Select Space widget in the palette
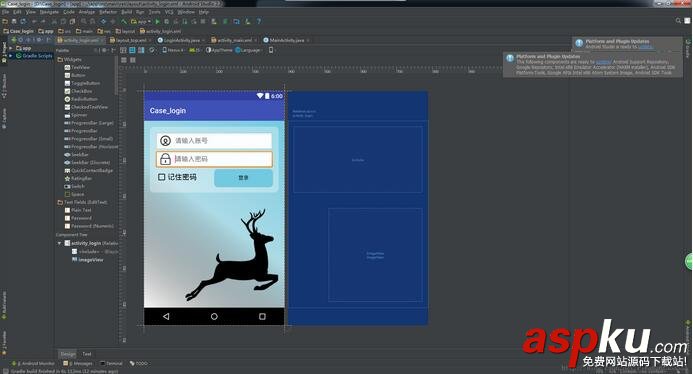Screen dimensions: 693x374 tap(74, 195)
